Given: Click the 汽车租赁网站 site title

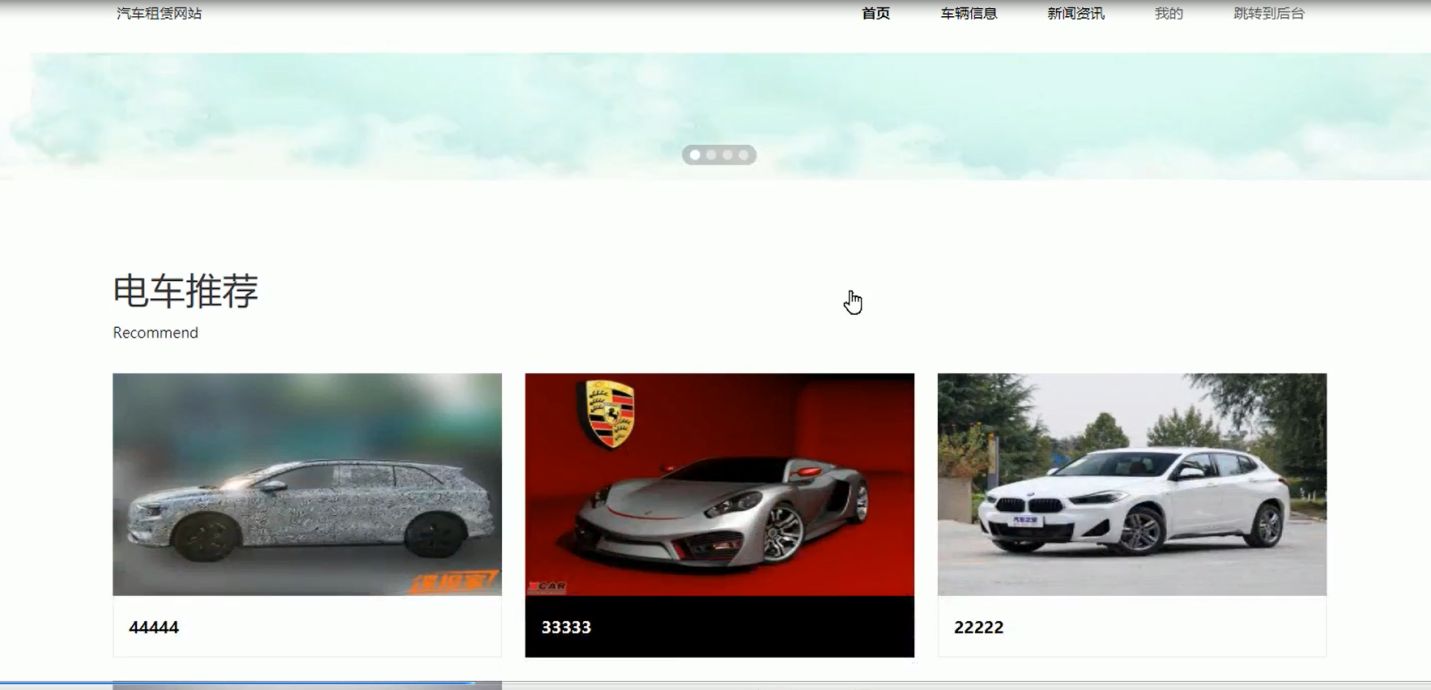Looking at the screenshot, I should point(159,14).
